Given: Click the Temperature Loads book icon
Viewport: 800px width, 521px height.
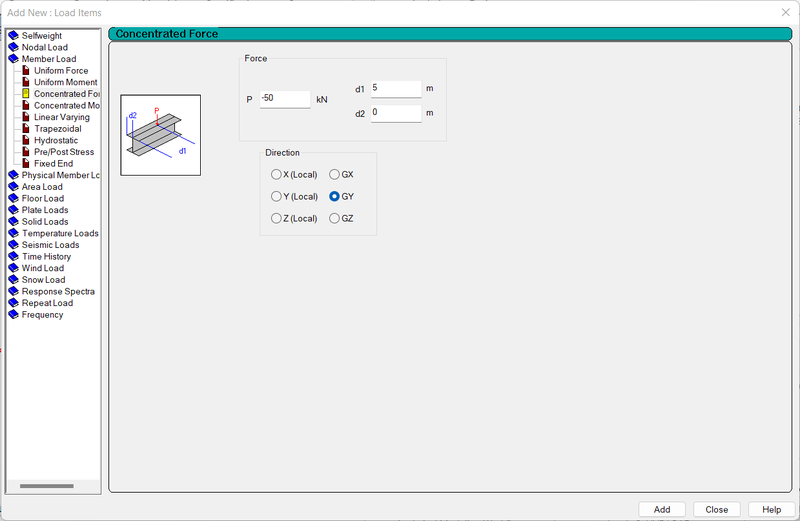Looking at the screenshot, I should [14, 233].
